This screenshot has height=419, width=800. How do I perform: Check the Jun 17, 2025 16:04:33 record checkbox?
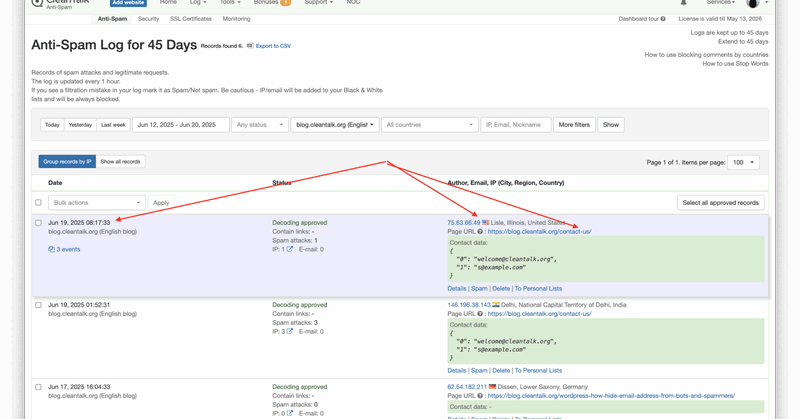(38, 387)
